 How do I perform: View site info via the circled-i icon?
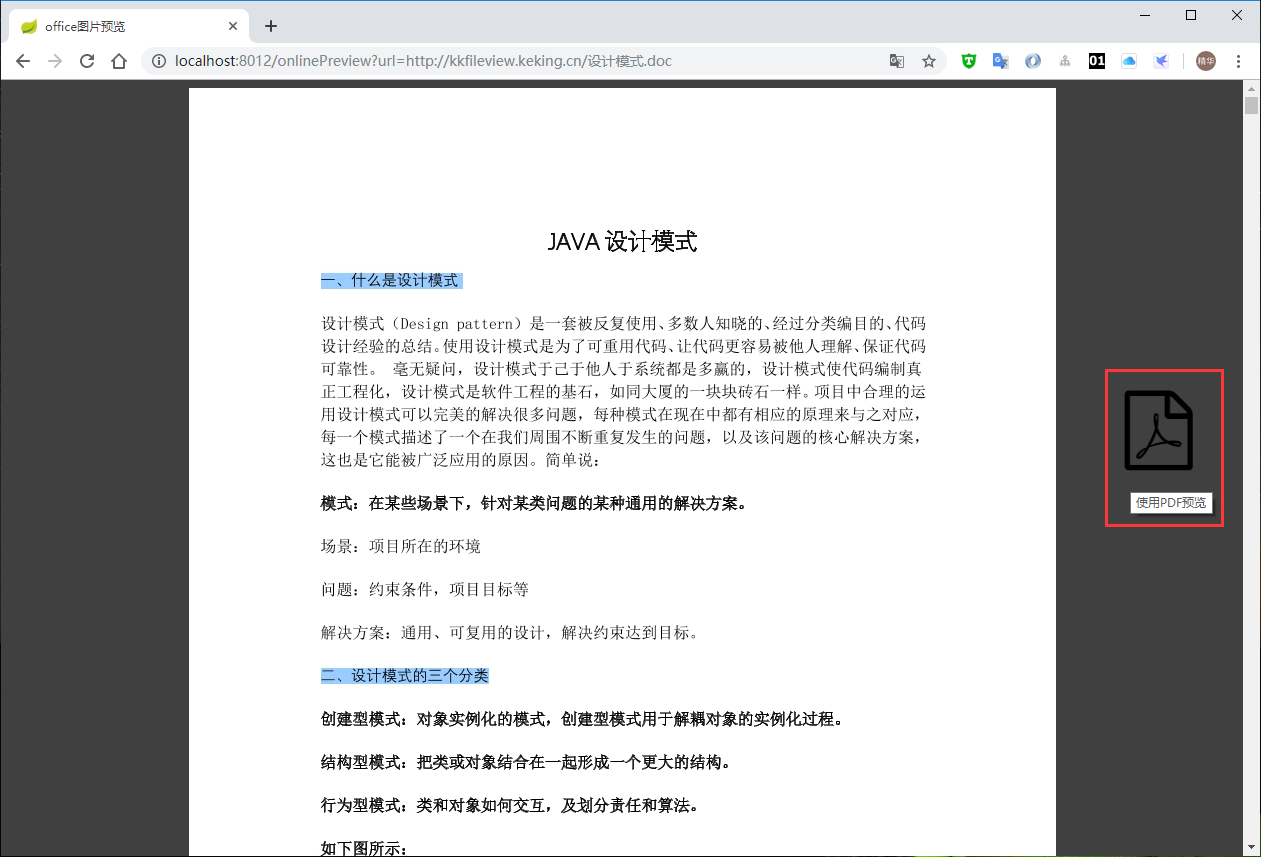[158, 61]
